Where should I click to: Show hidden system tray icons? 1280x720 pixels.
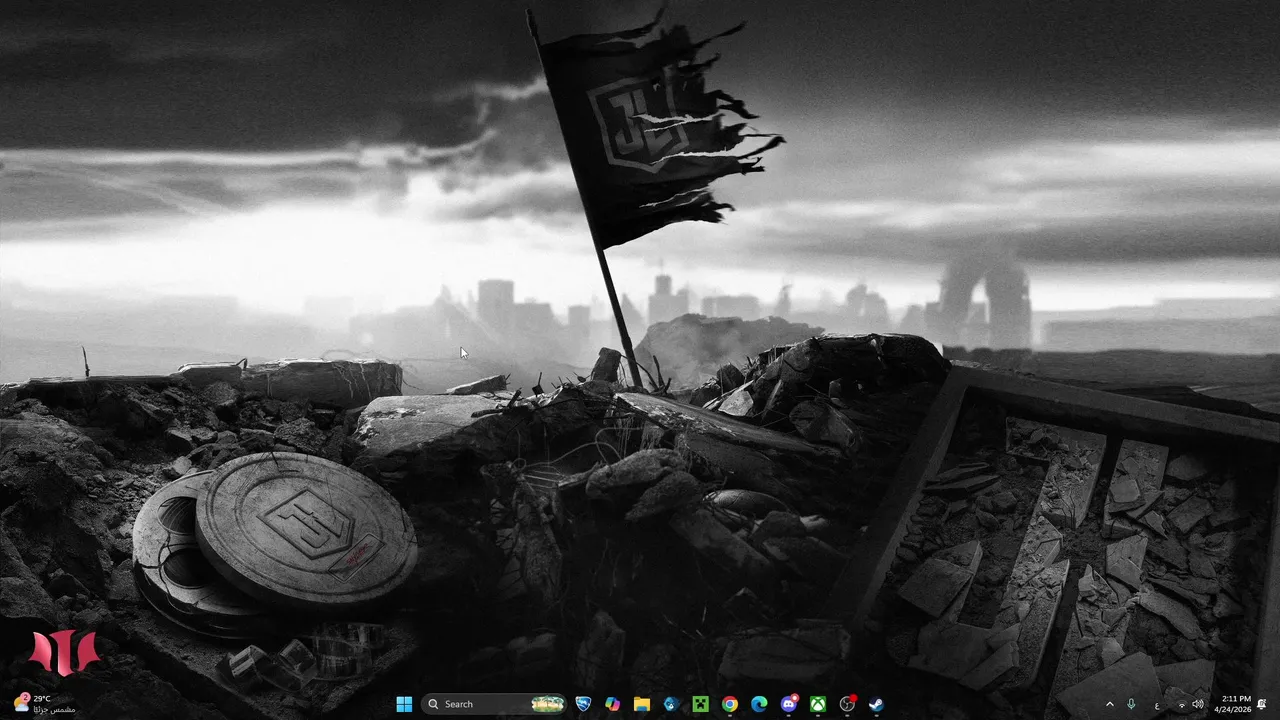[1109, 704]
